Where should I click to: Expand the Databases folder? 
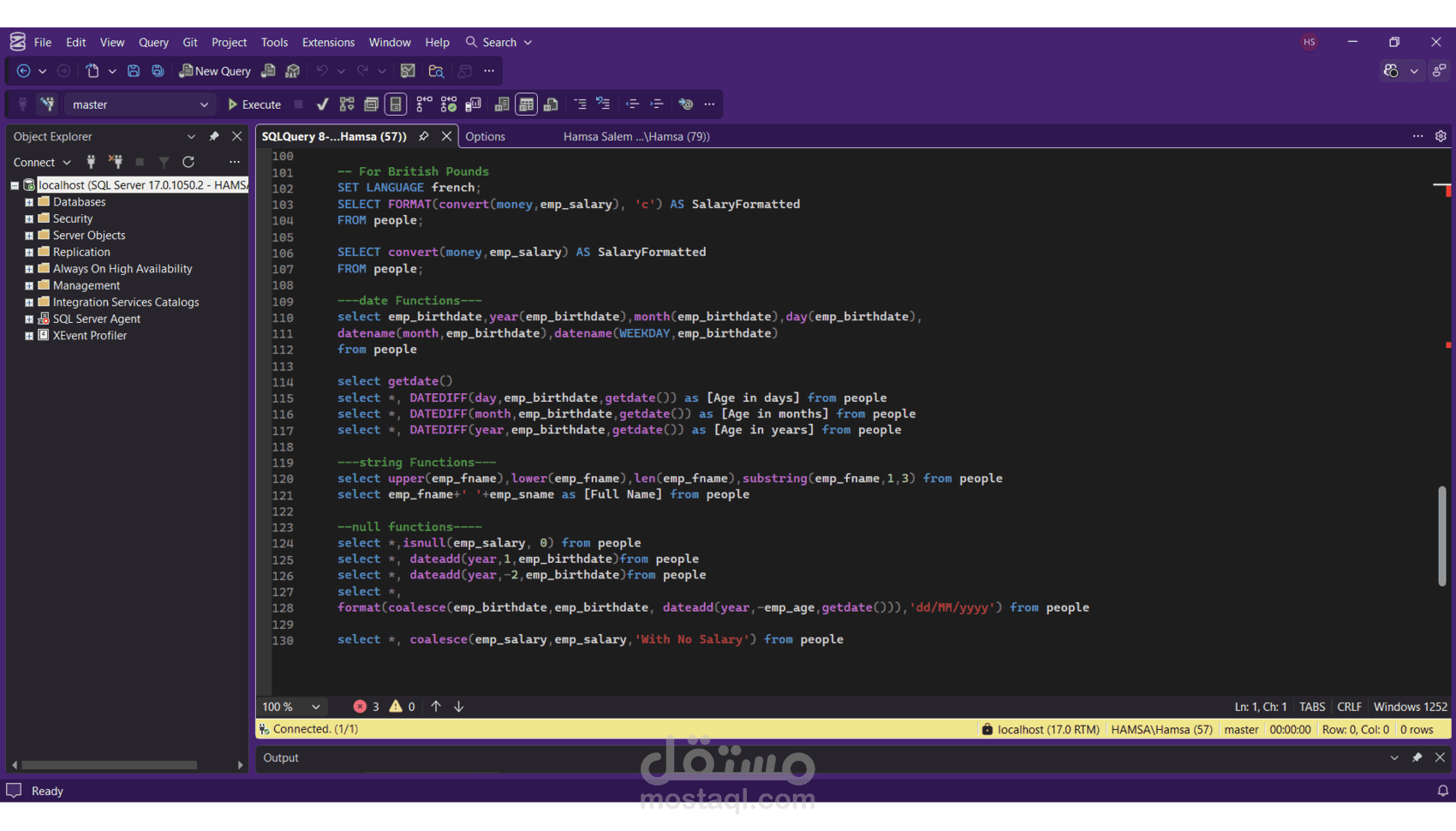pyautogui.click(x=29, y=202)
